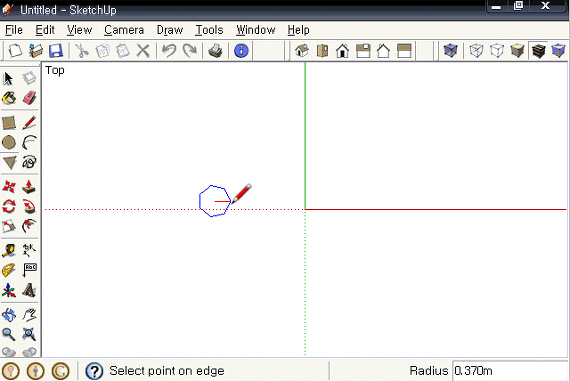Viewport: 570px width, 381px height.
Task: Click the Zoom Extents tool
Action: (29, 334)
